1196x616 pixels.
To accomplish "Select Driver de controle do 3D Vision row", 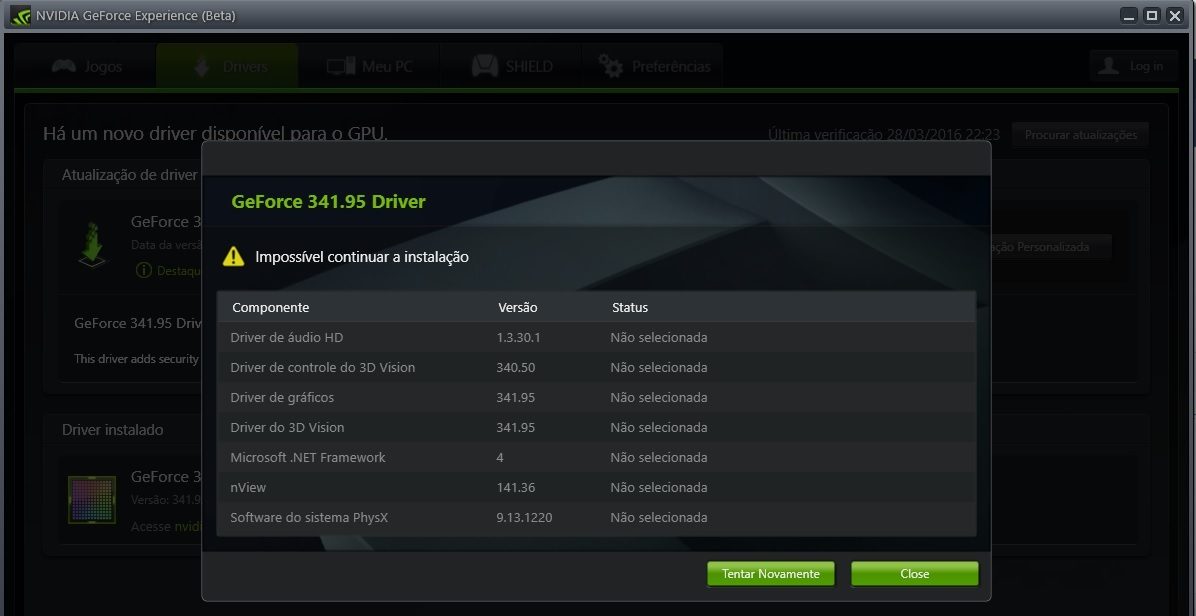I will click(596, 367).
